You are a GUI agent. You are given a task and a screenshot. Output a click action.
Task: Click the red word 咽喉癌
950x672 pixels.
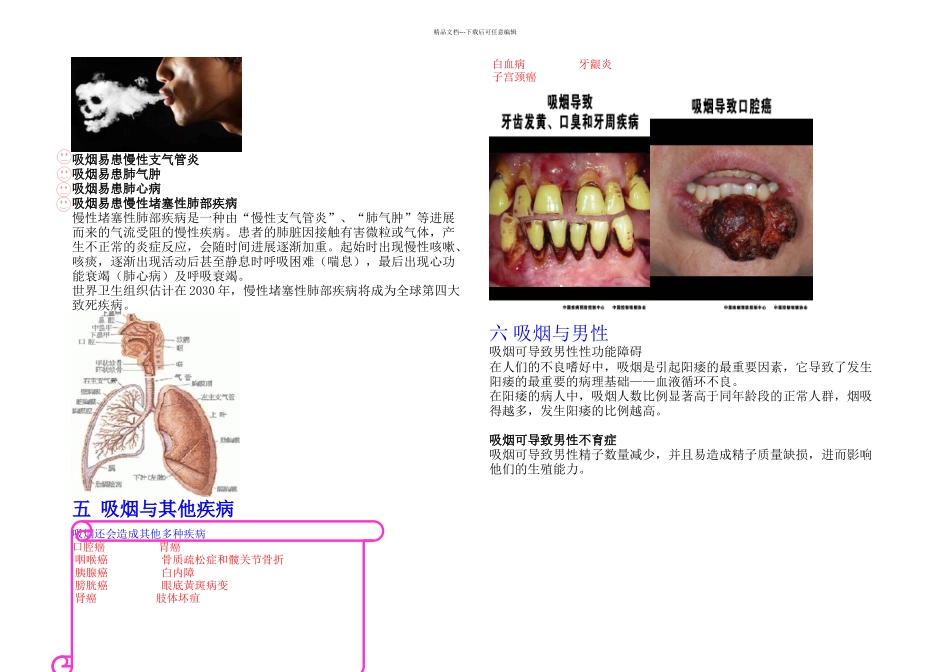coord(91,559)
